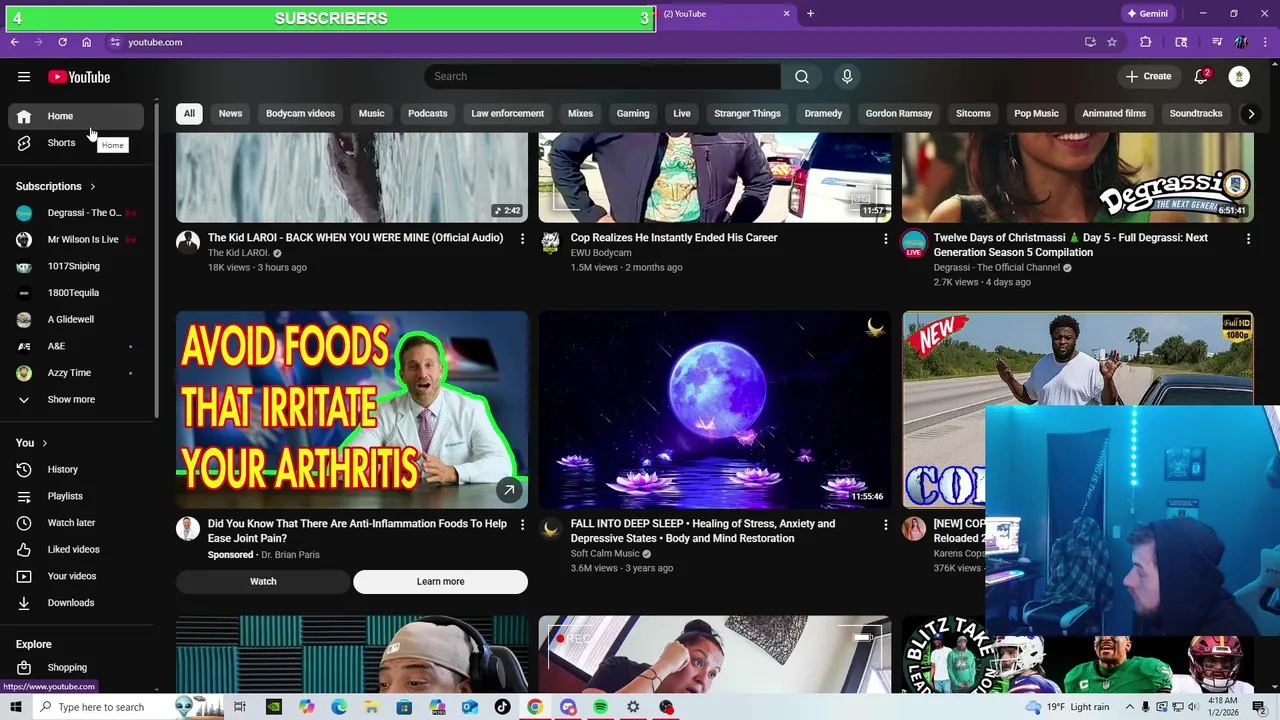Open History in the sidebar
Viewport: 1280px width, 720px height.
coord(76,469)
